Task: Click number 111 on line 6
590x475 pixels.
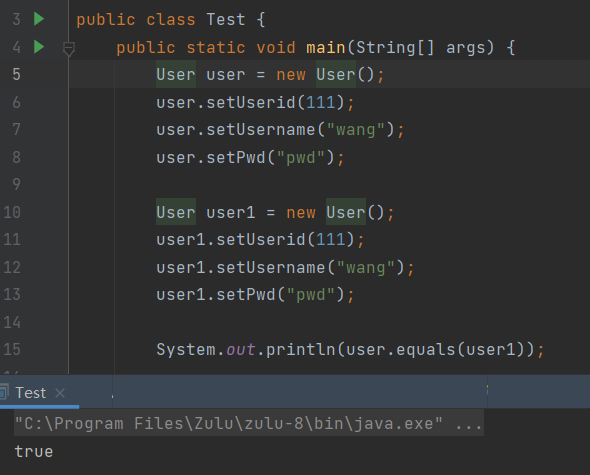Action: (x=321, y=102)
